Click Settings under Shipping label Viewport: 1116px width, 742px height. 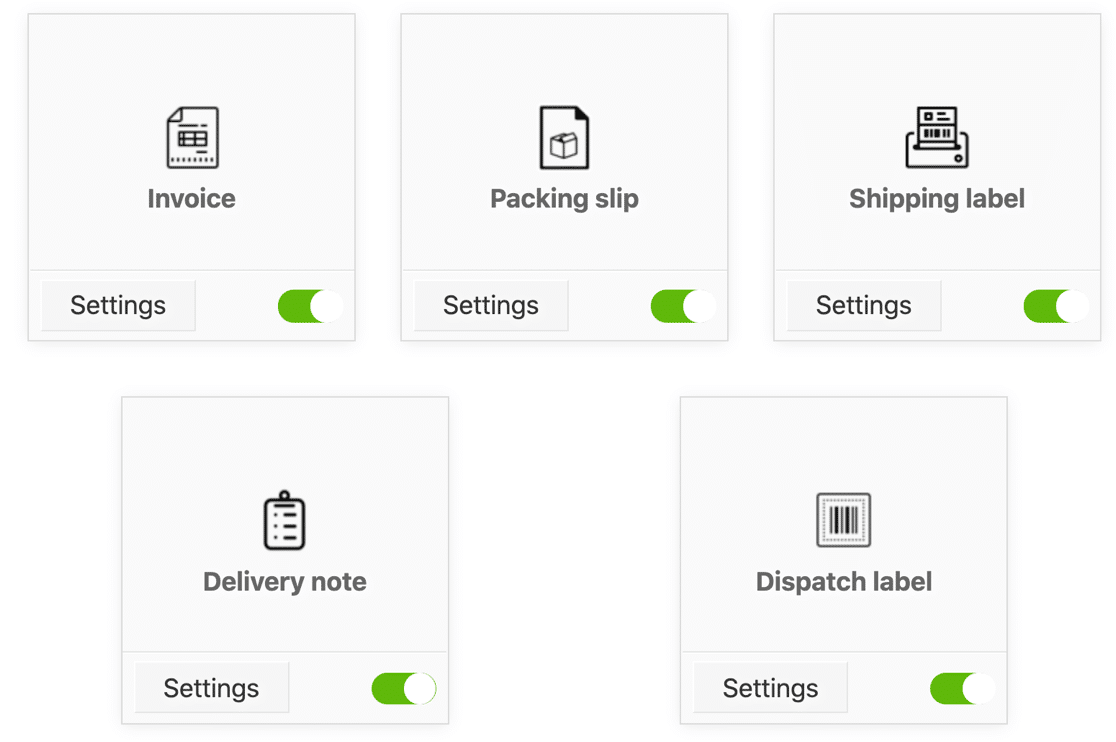(864, 306)
